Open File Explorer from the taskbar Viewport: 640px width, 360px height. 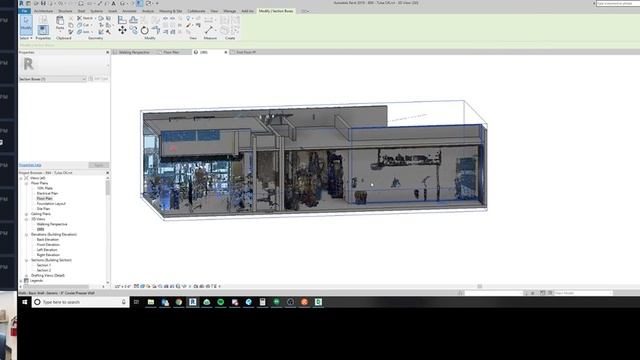[x=151, y=302]
